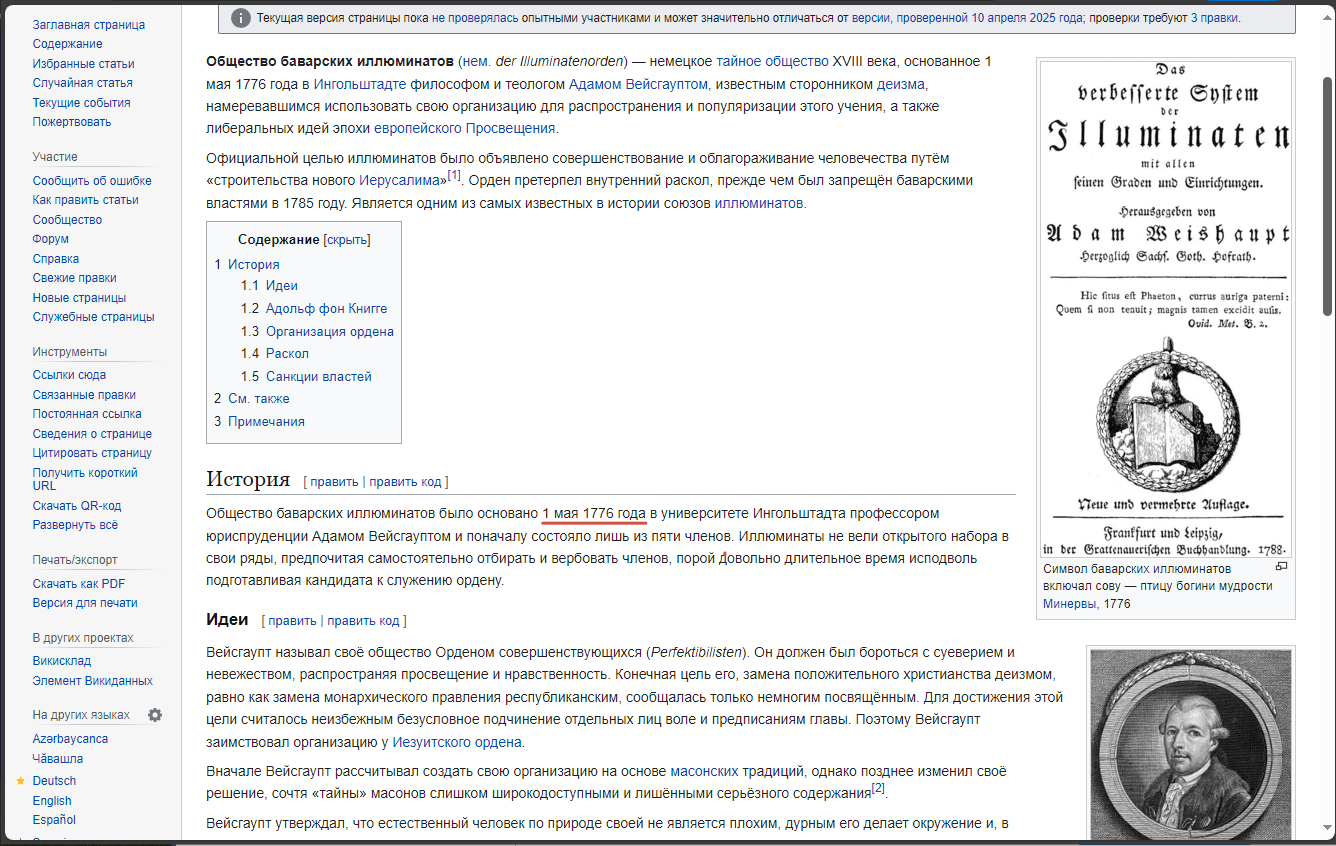This screenshot has width=1336, height=846.
Task: Switch to the Deutsch language version
Action: pos(54,781)
